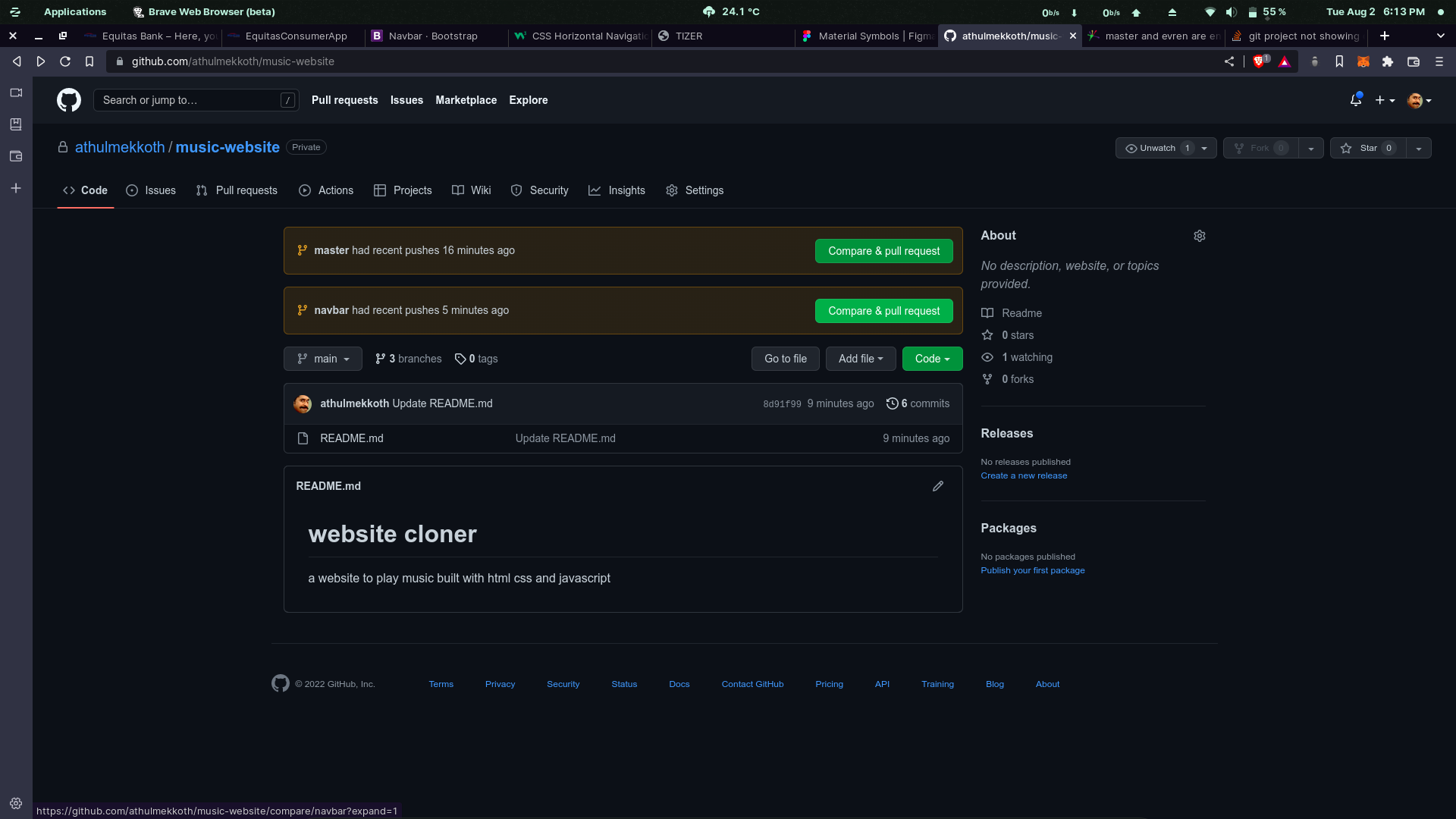
Task: Switch to Issues repository tab
Action: coord(151,190)
